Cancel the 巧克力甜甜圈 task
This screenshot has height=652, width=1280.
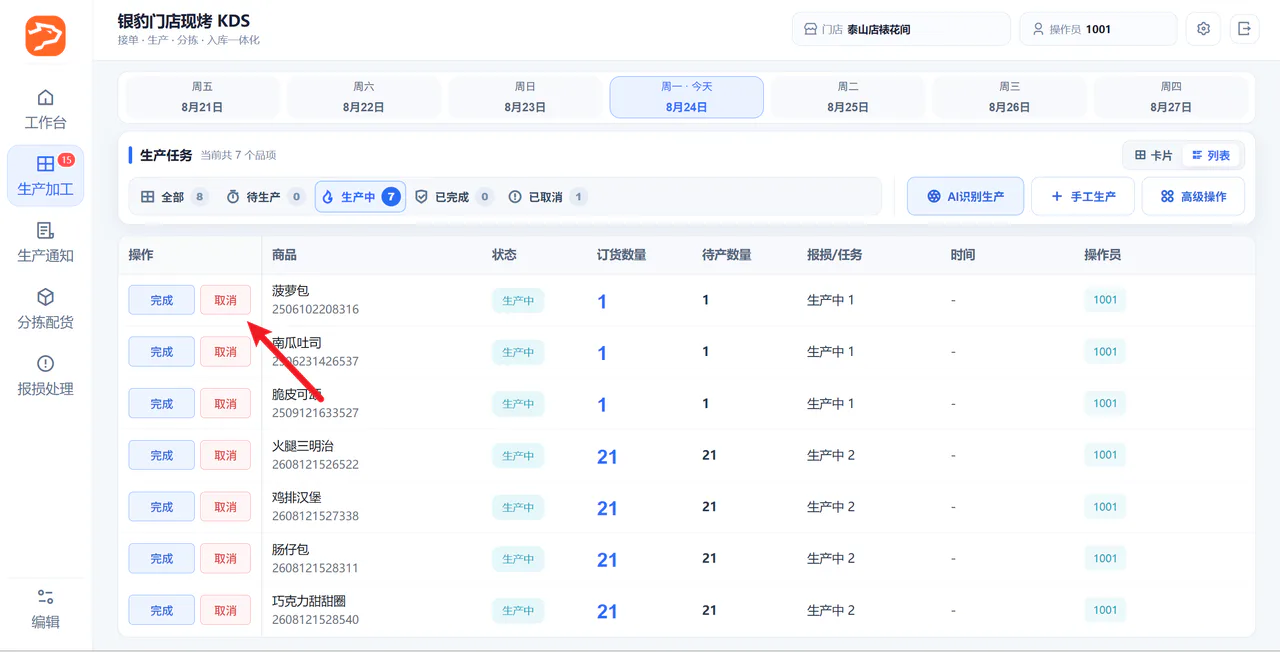(225, 610)
